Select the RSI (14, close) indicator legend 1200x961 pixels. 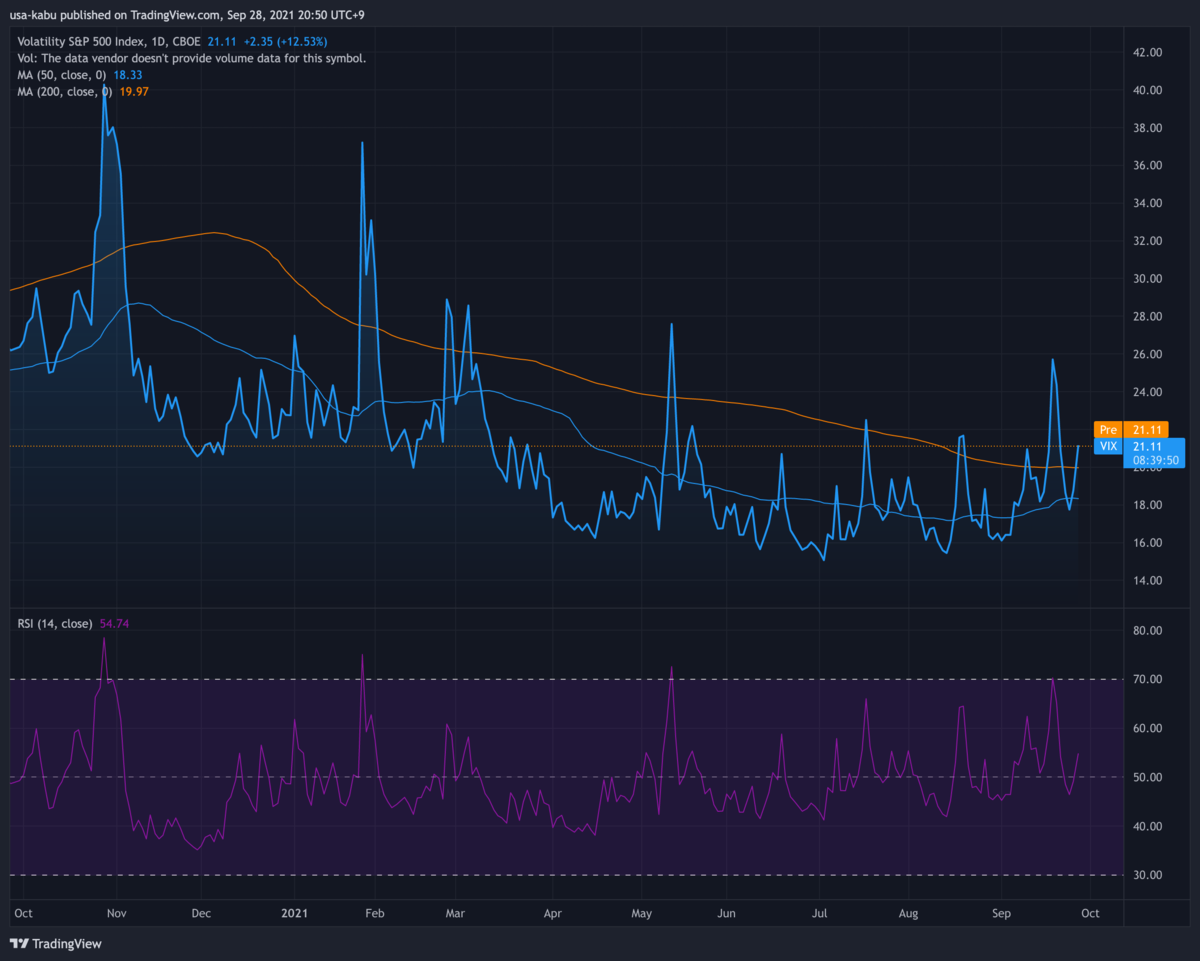pos(55,623)
